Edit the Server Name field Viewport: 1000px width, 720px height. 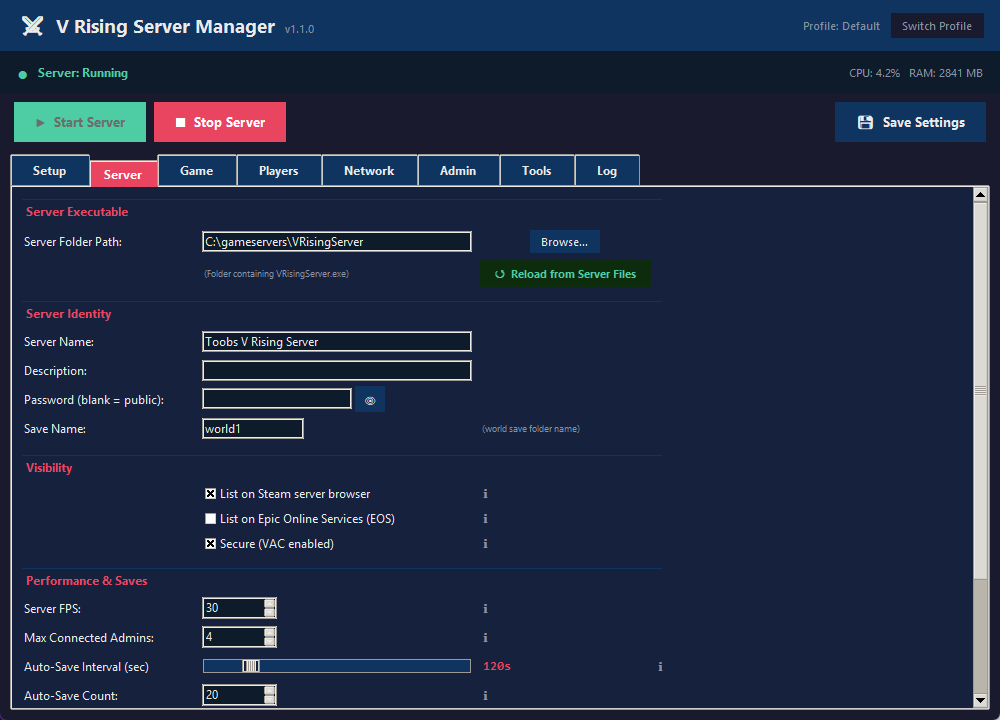point(337,342)
